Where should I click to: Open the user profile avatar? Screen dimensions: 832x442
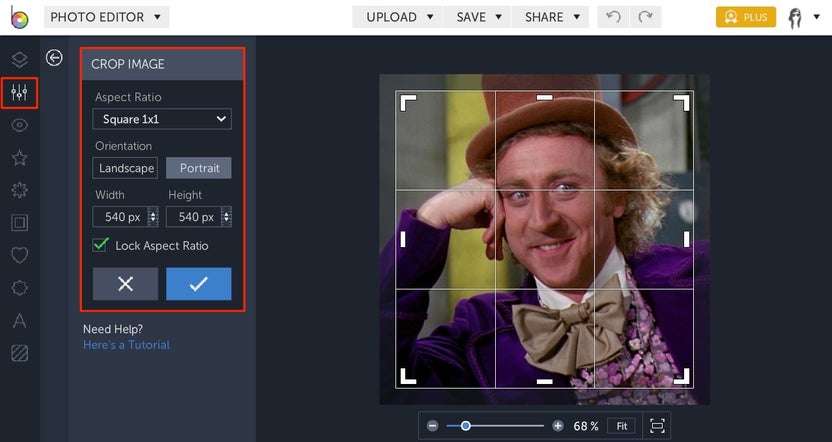[795, 18]
